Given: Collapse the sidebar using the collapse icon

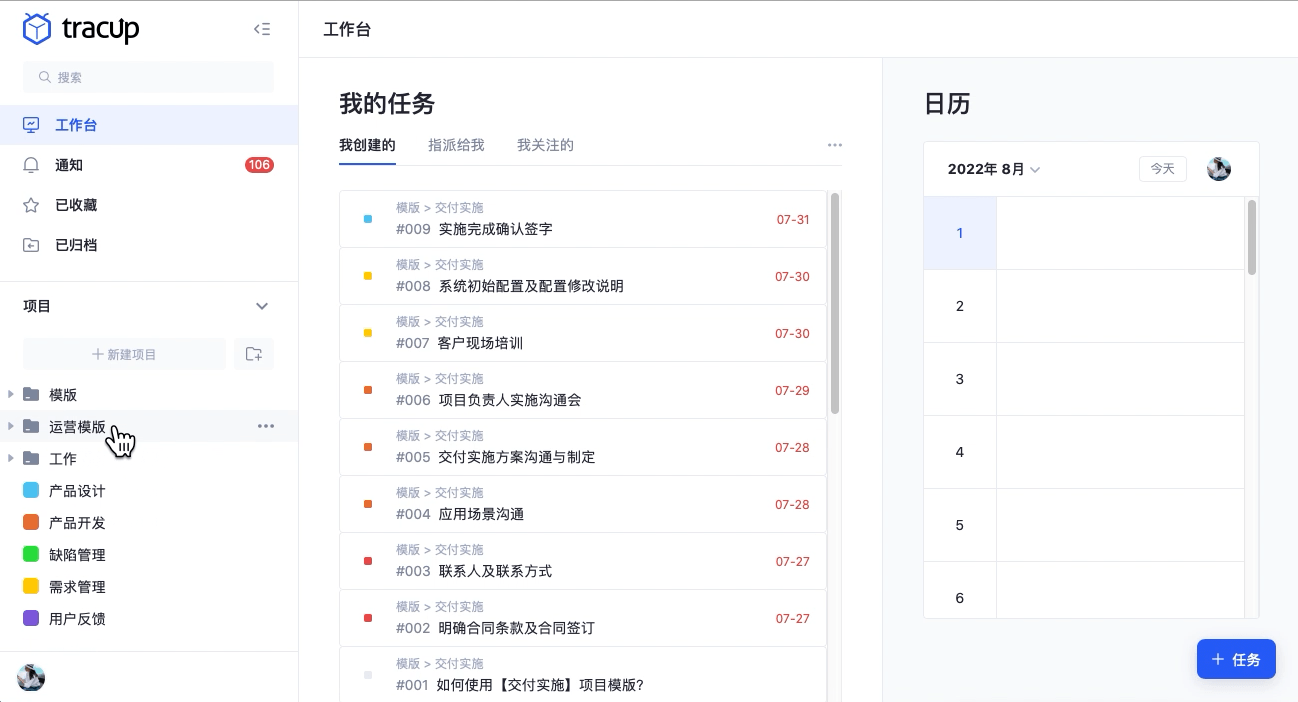Looking at the screenshot, I should pos(262,29).
